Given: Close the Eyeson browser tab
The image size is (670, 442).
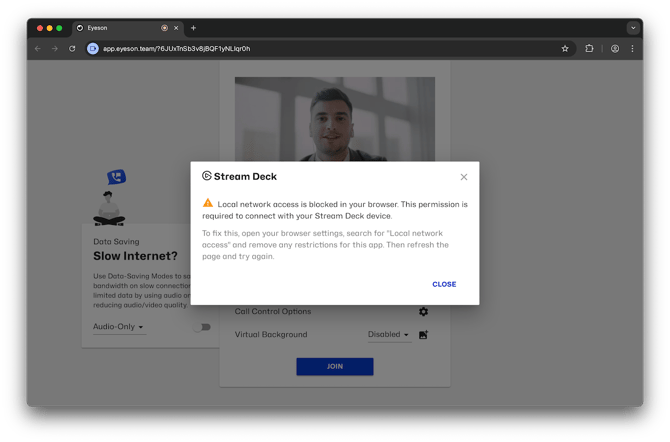Looking at the screenshot, I should tap(176, 28).
